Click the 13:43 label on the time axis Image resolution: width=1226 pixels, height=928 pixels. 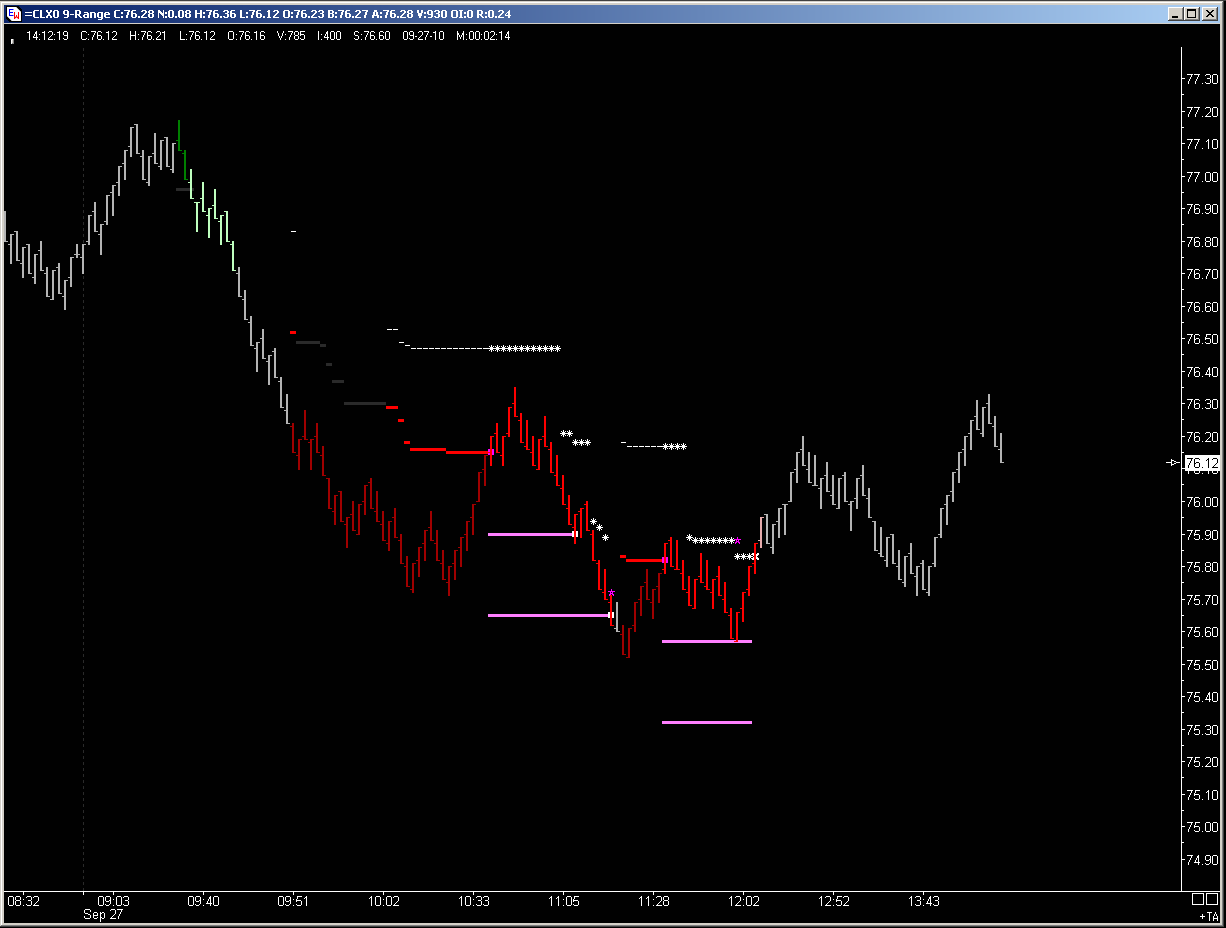(924, 902)
